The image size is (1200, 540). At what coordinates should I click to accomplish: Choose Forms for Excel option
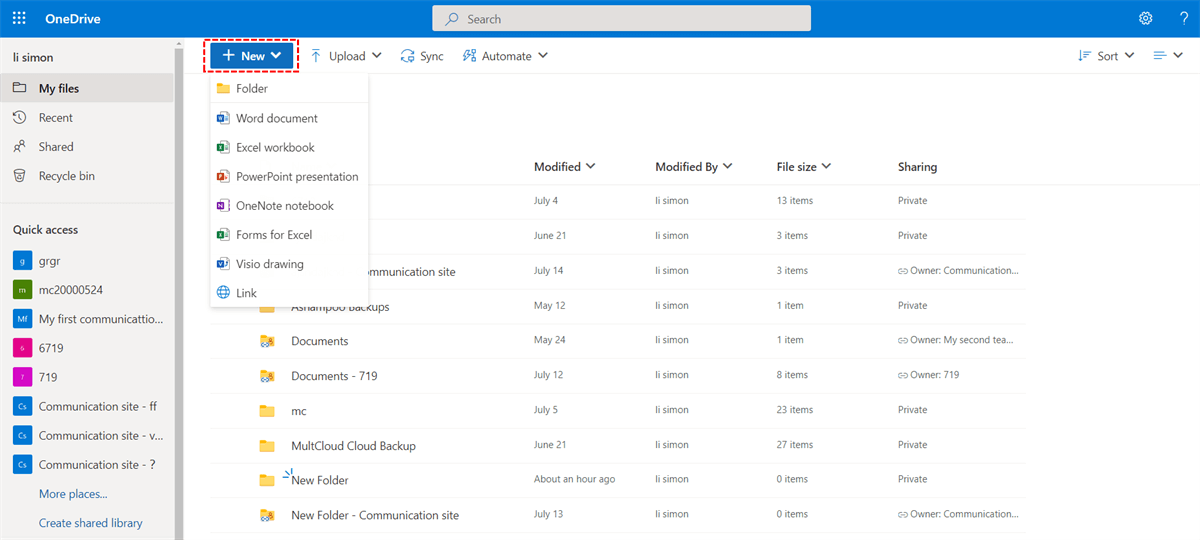click(273, 235)
